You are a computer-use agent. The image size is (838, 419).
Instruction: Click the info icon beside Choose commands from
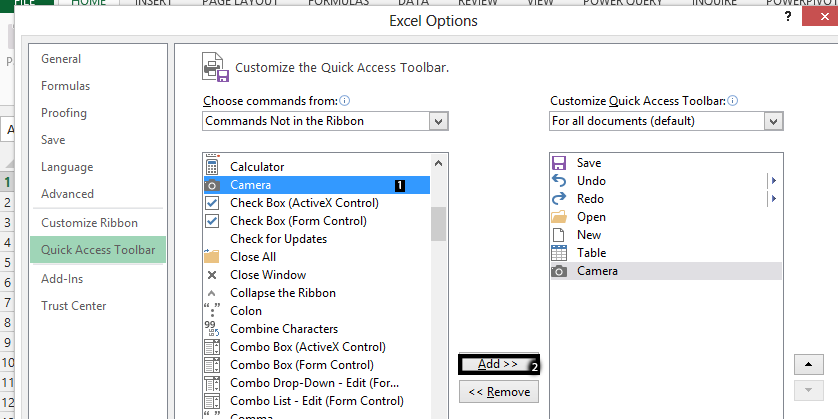click(x=345, y=100)
